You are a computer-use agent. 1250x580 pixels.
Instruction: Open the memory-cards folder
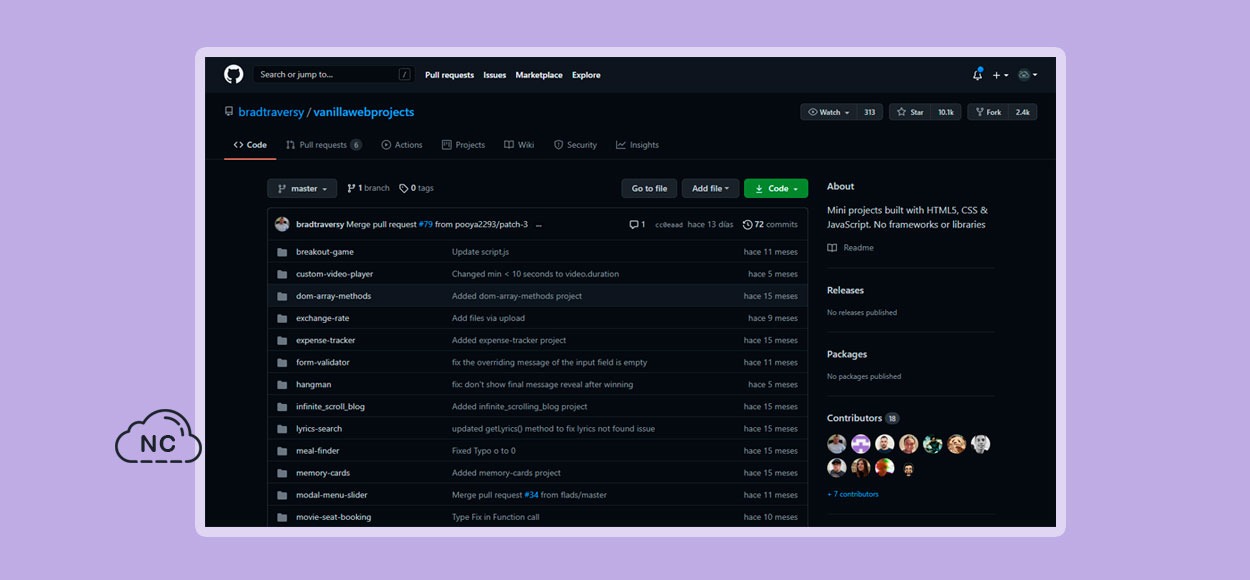coord(323,473)
